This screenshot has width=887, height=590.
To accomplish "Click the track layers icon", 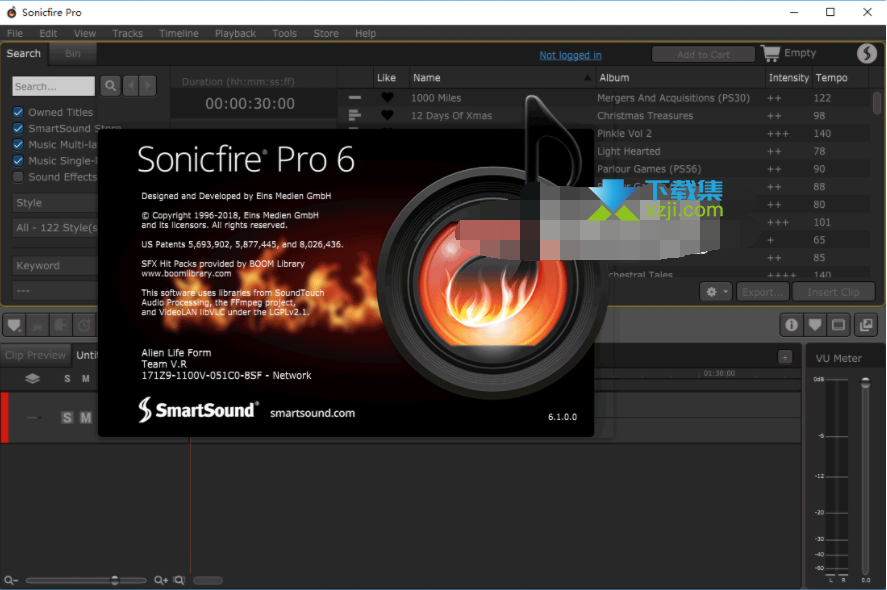I will [32, 378].
